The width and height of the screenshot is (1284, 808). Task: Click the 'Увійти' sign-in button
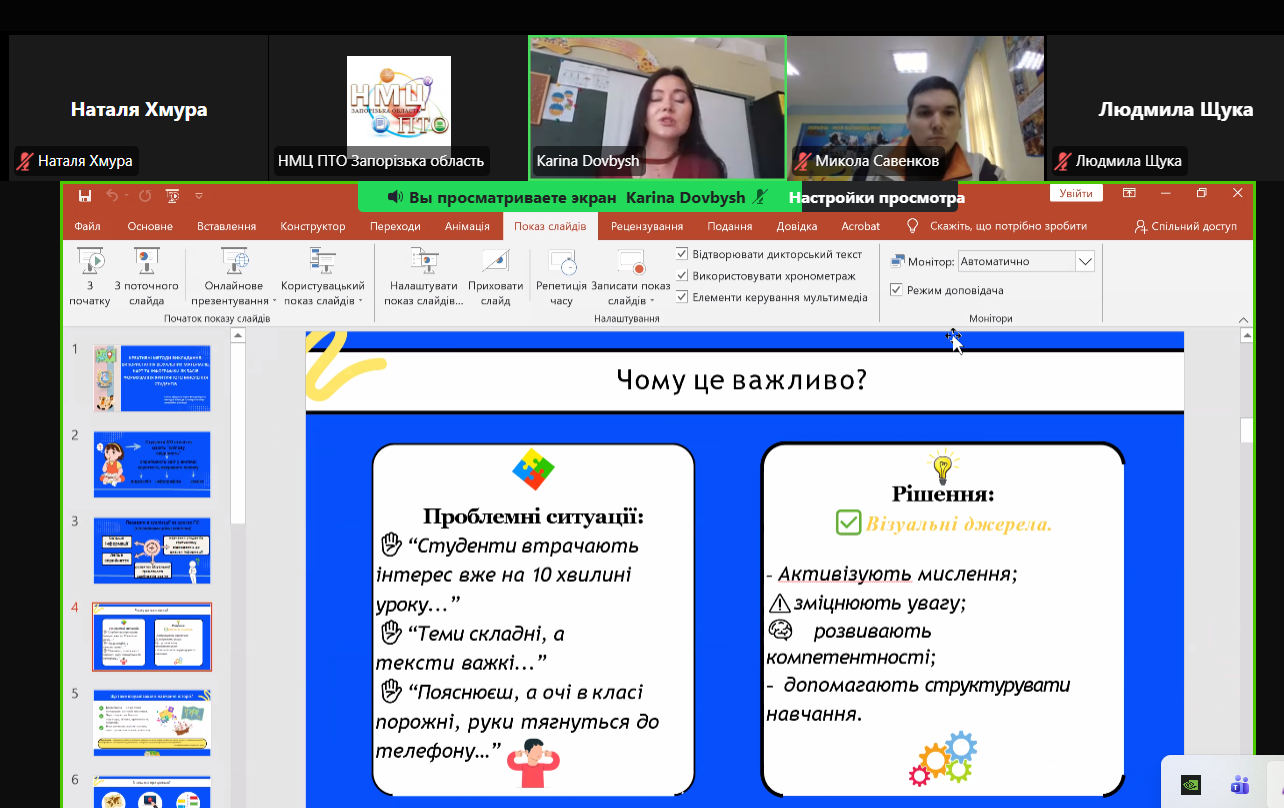tap(1076, 193)
